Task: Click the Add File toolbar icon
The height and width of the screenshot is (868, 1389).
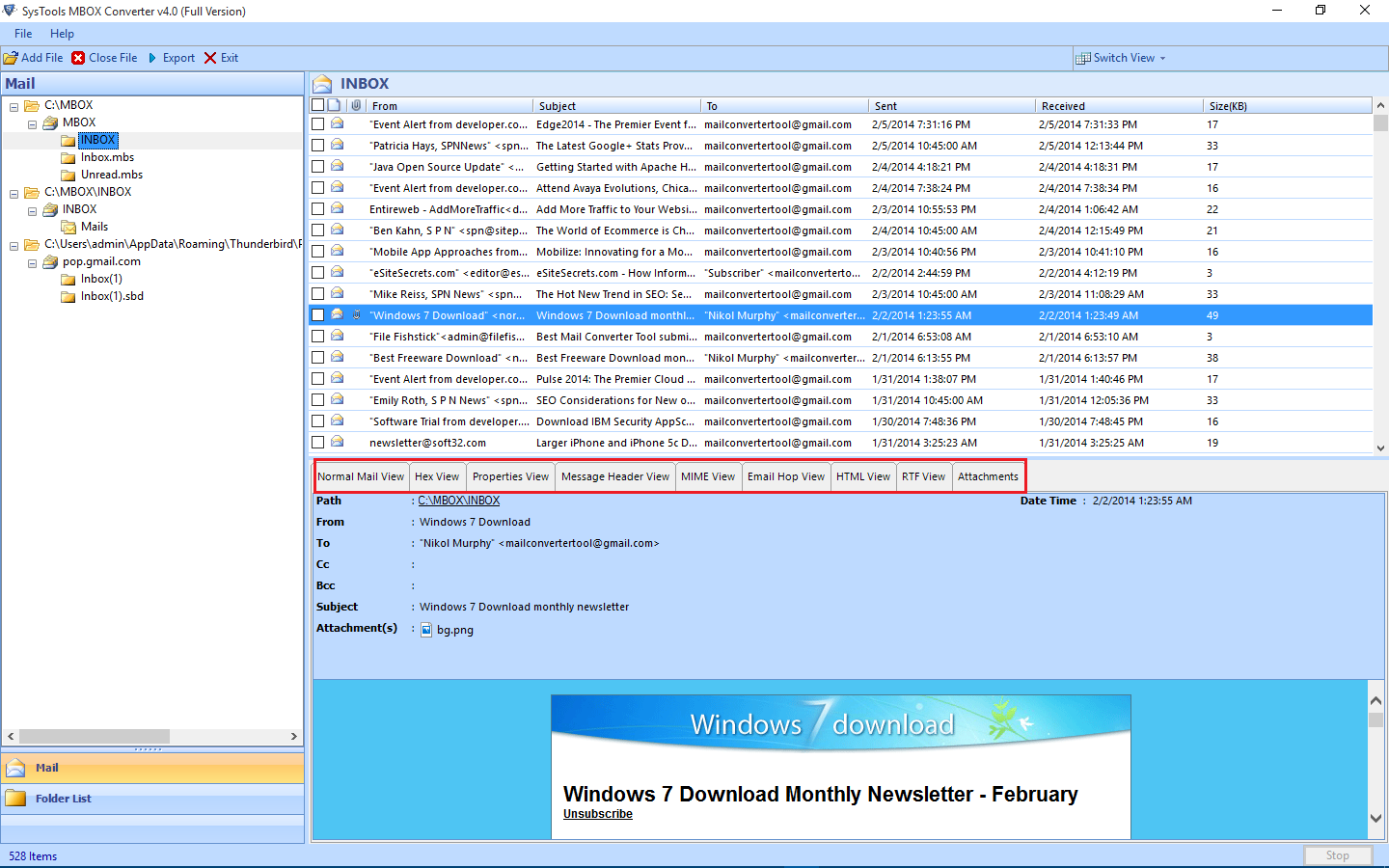Action: click(11, 58)
